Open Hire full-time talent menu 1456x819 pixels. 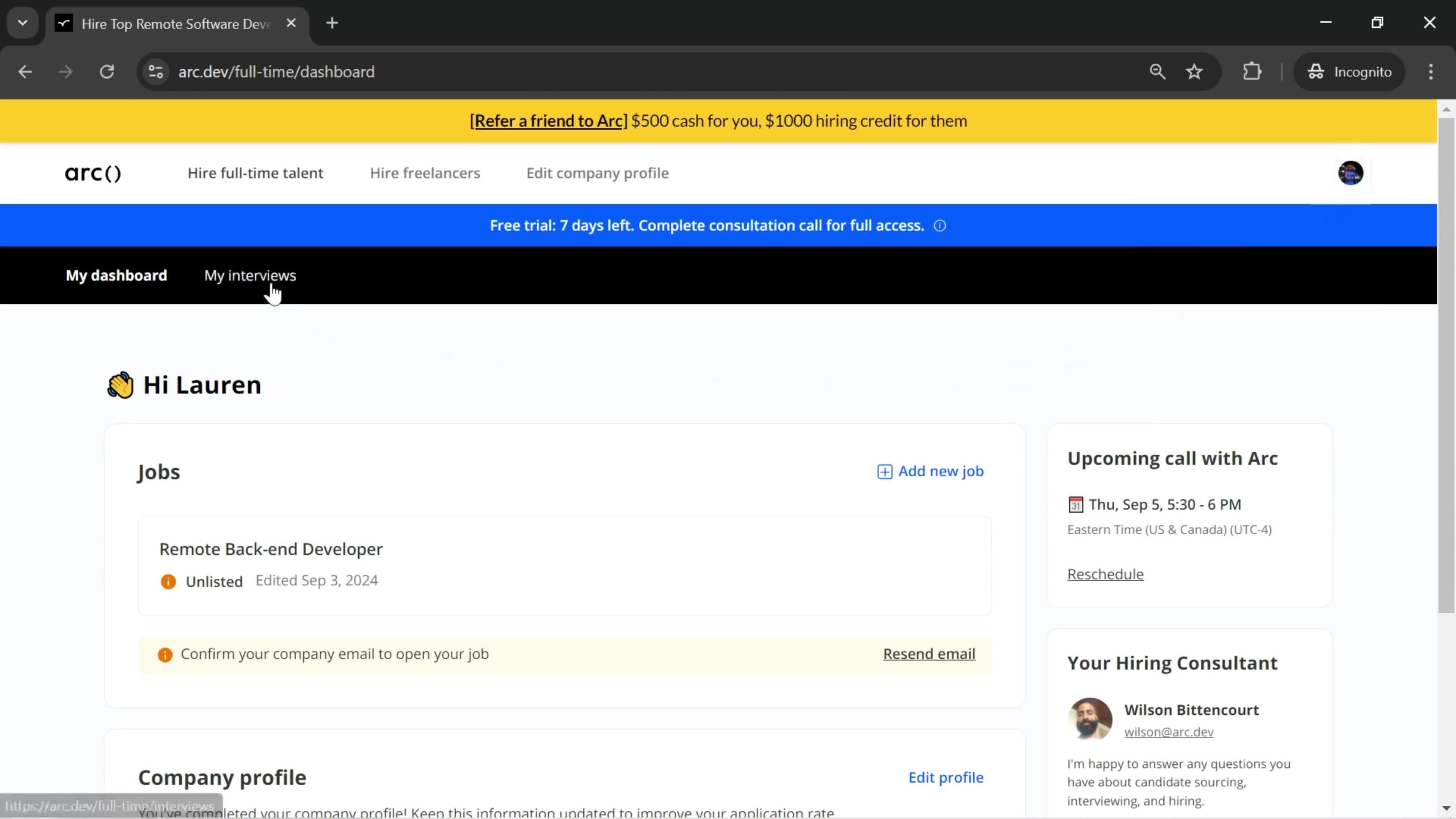coord(256,173)
